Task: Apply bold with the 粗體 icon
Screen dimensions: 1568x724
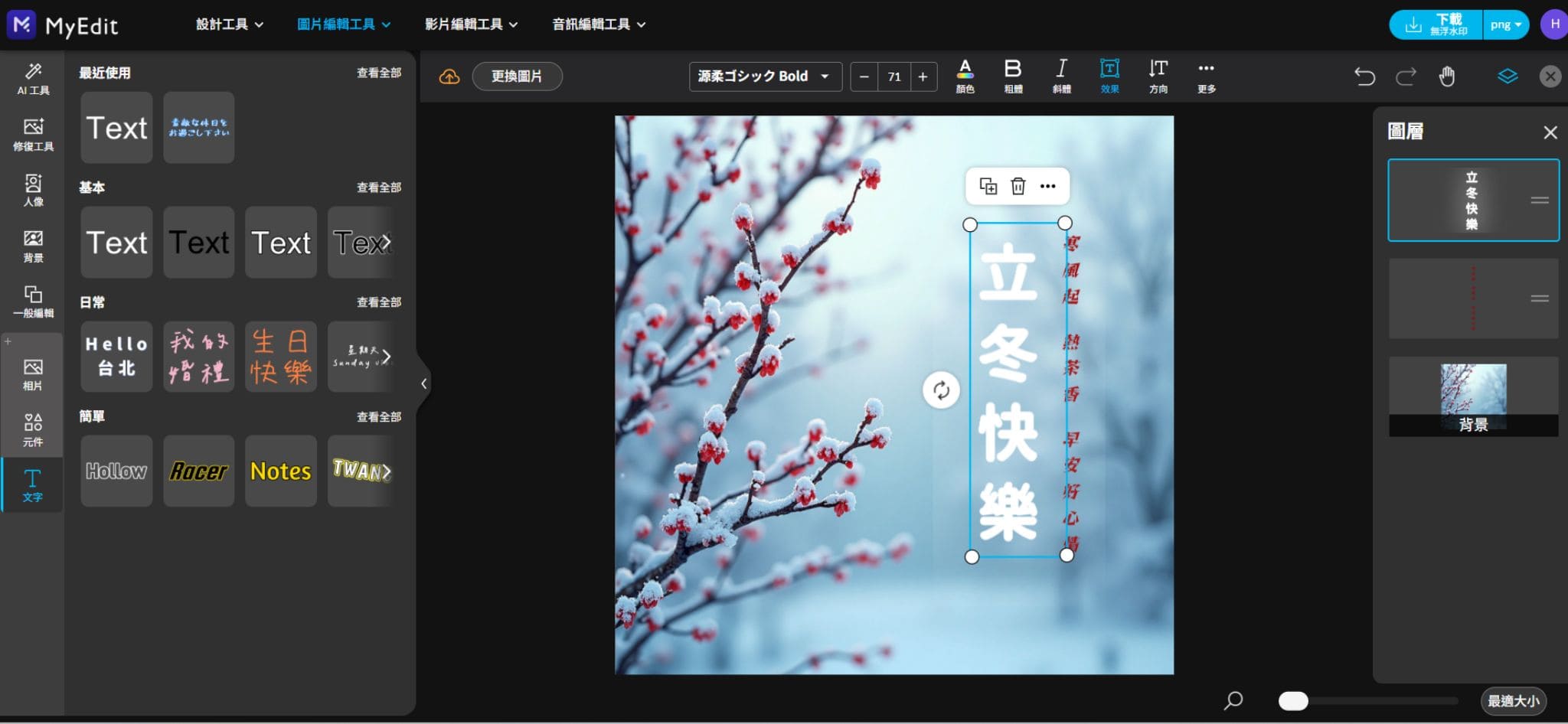Action: [x=1014, y=76]
